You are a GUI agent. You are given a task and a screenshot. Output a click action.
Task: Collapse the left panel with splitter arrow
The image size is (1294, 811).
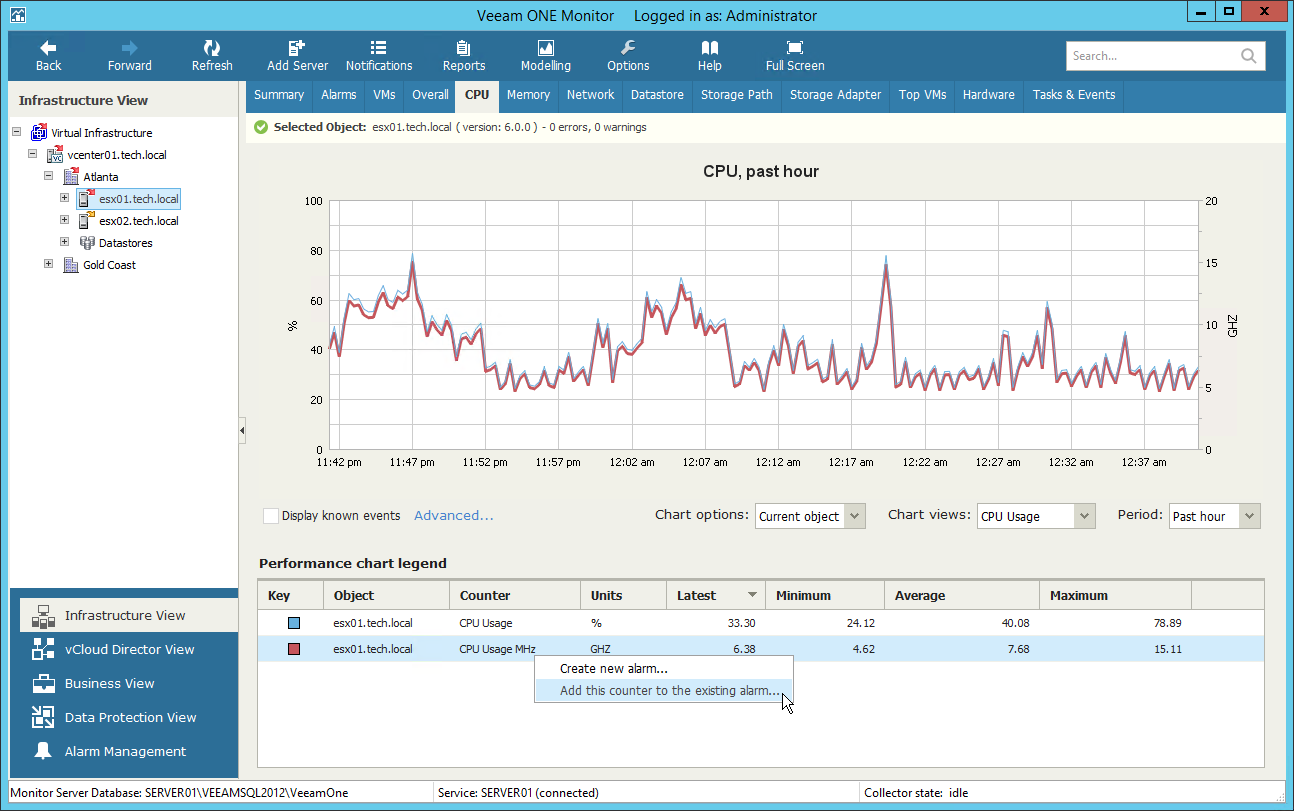(242, 431)
